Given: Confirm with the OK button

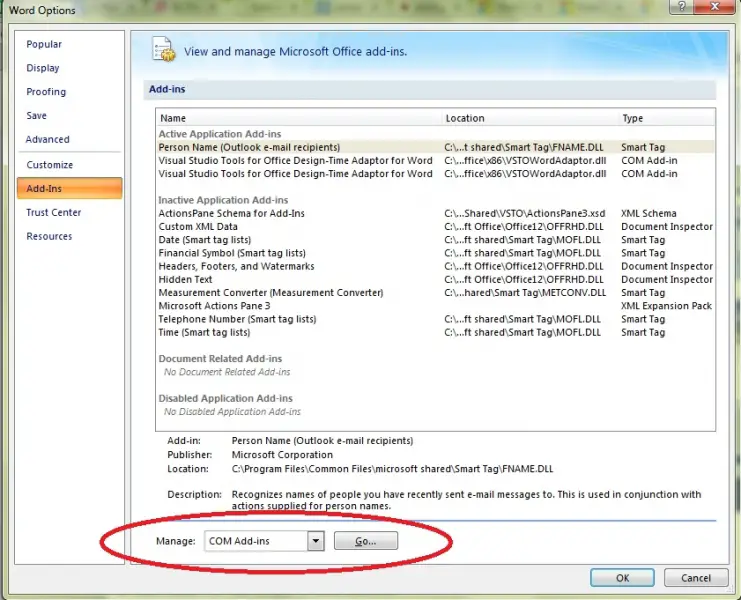Looking at the screenshot, I should coord(622,578).
